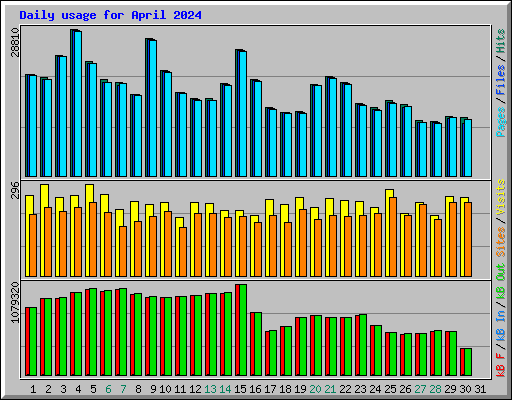Screen dimensions: 512x400
Task: Click day label 24 on the axis
Action: (375, 389)
